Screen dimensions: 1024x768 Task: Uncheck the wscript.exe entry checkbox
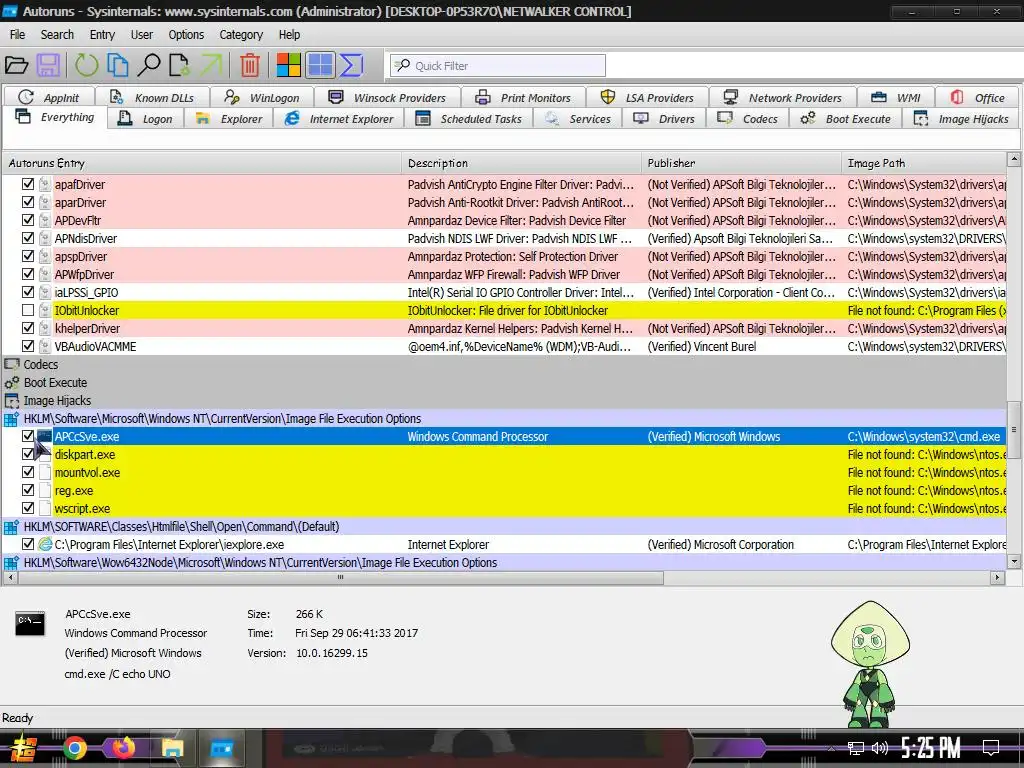(27, 508)
